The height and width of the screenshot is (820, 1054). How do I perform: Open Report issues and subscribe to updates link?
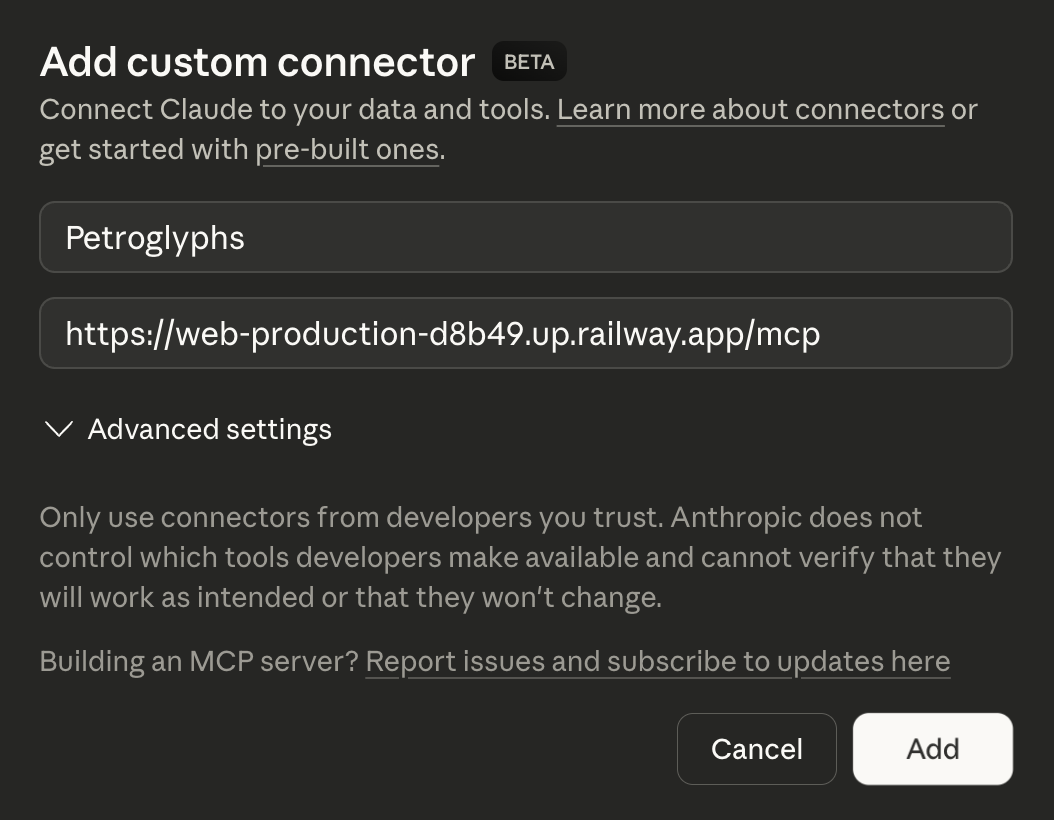657,661
